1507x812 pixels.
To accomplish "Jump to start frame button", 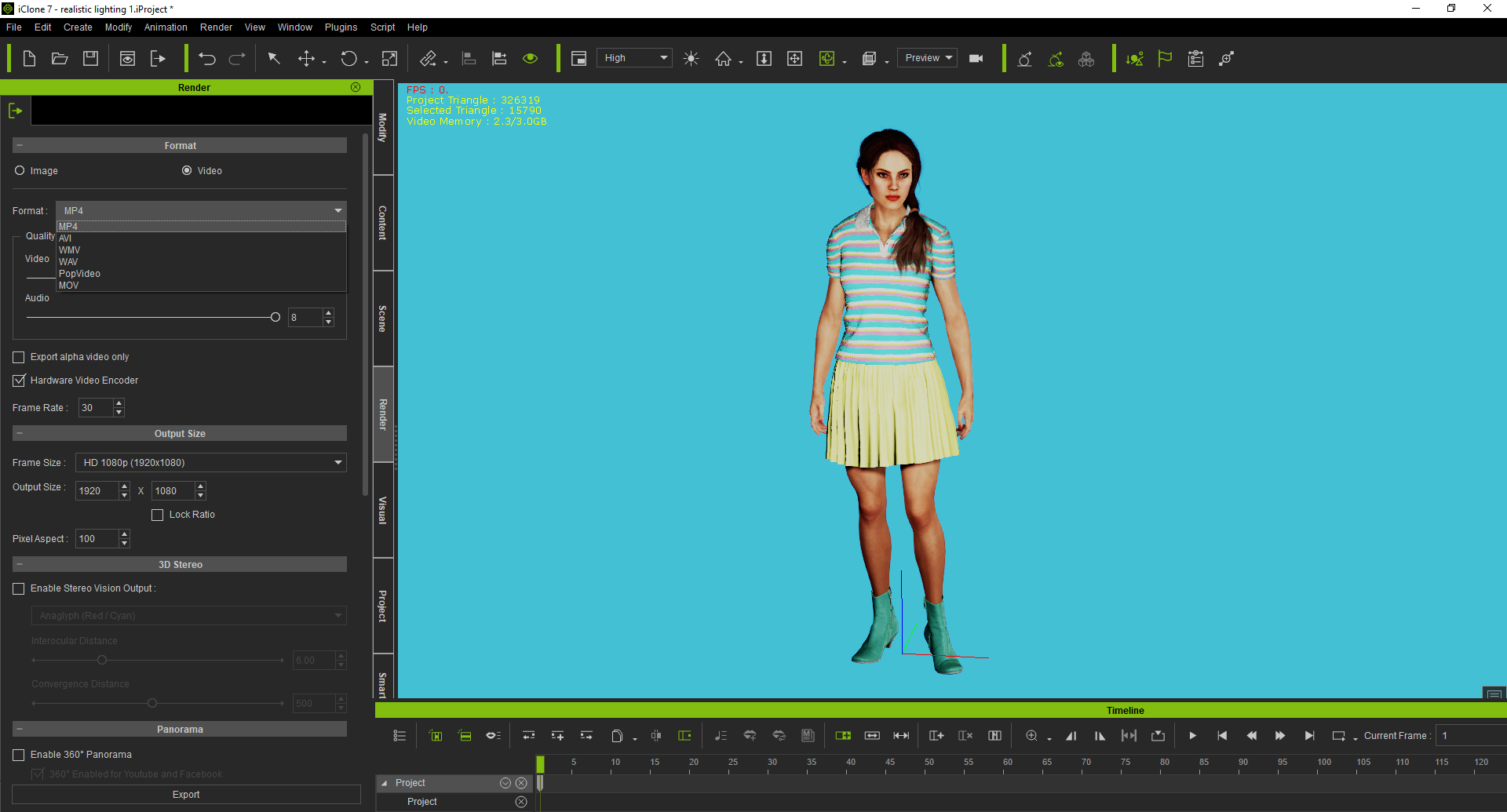I will (1222, 736).
